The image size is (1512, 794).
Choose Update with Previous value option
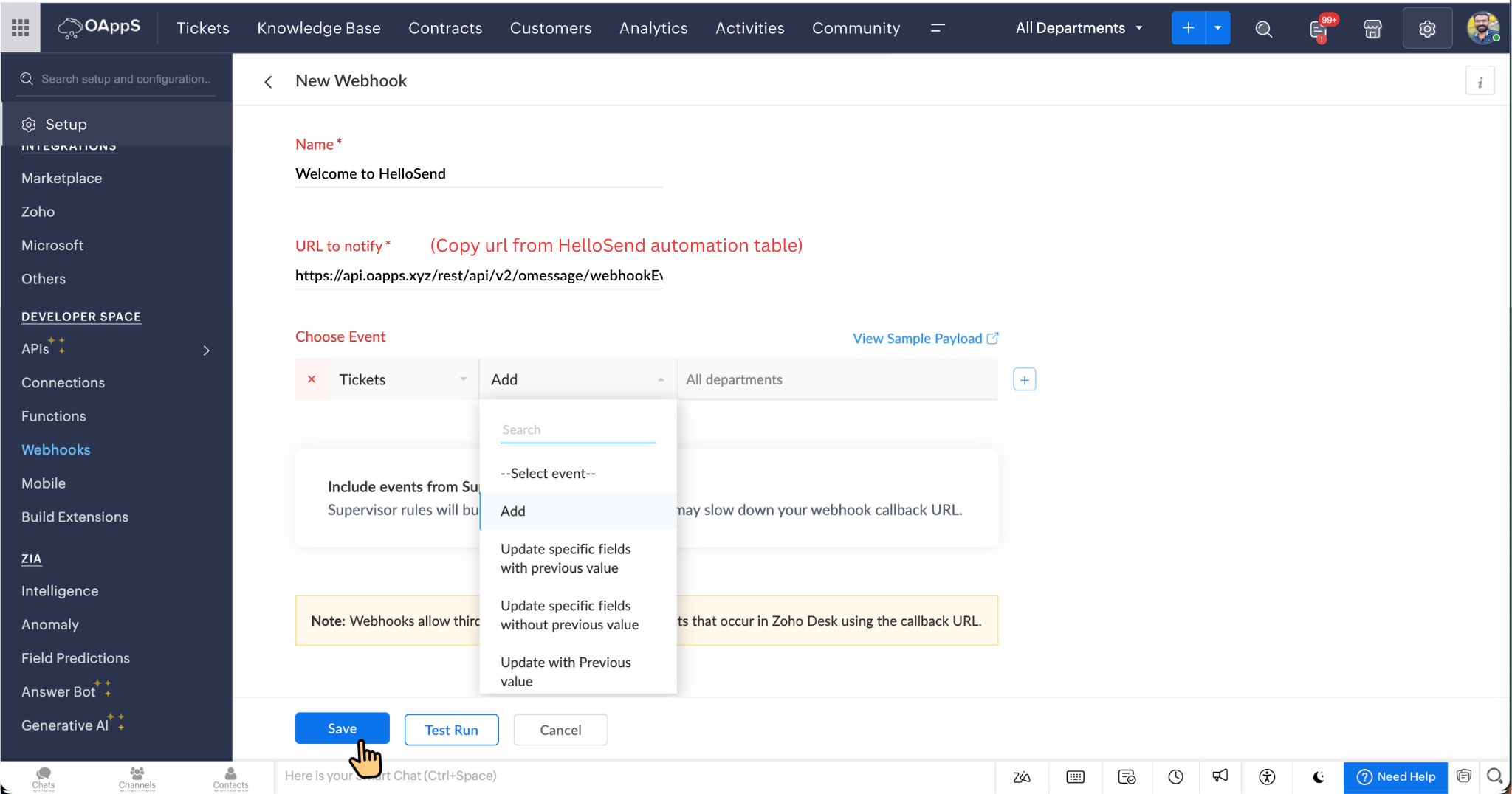pos(578,672)
